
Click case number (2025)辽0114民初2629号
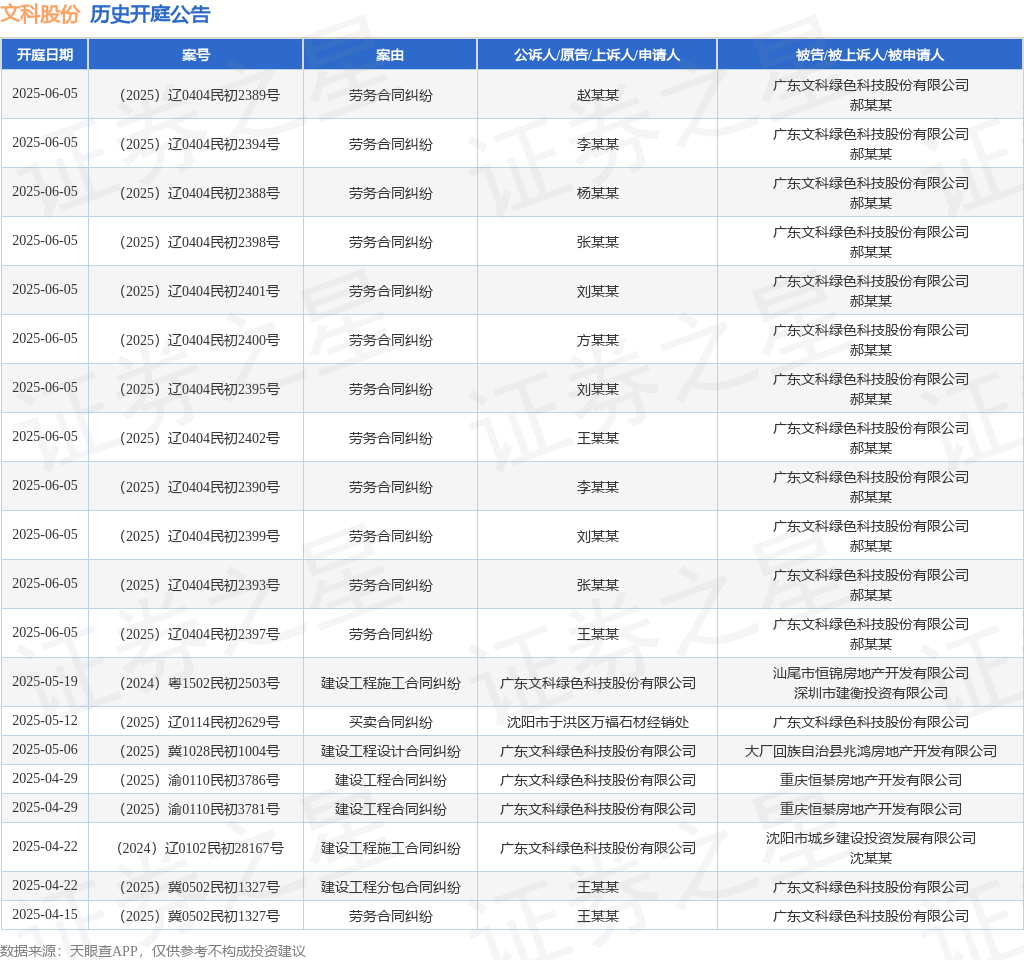199,722
